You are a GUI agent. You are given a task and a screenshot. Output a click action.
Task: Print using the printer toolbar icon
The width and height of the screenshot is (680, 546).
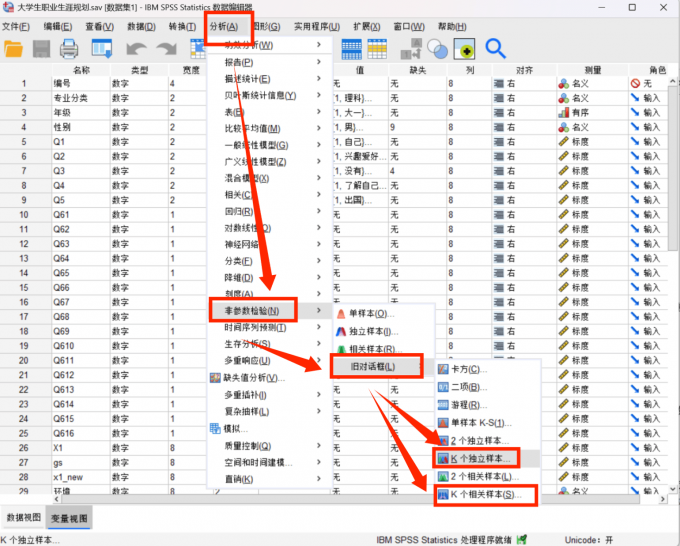click(69, 49)
